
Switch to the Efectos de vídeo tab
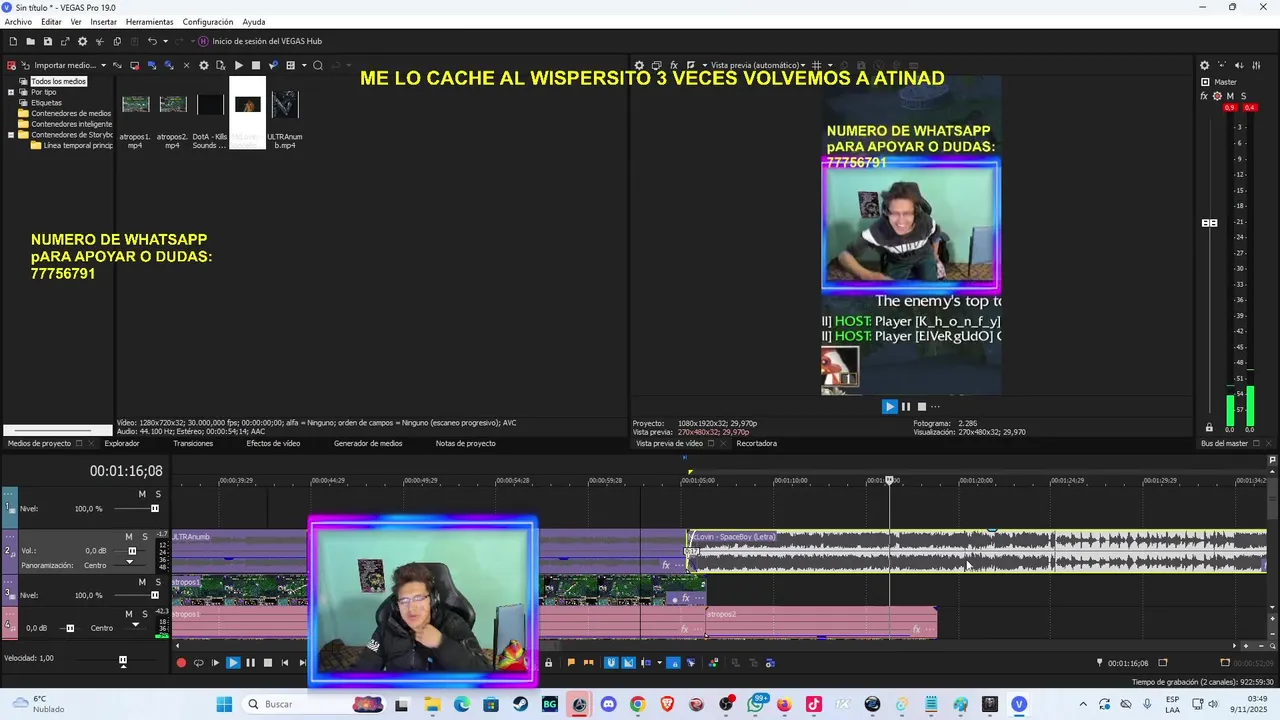pos(273,443)
